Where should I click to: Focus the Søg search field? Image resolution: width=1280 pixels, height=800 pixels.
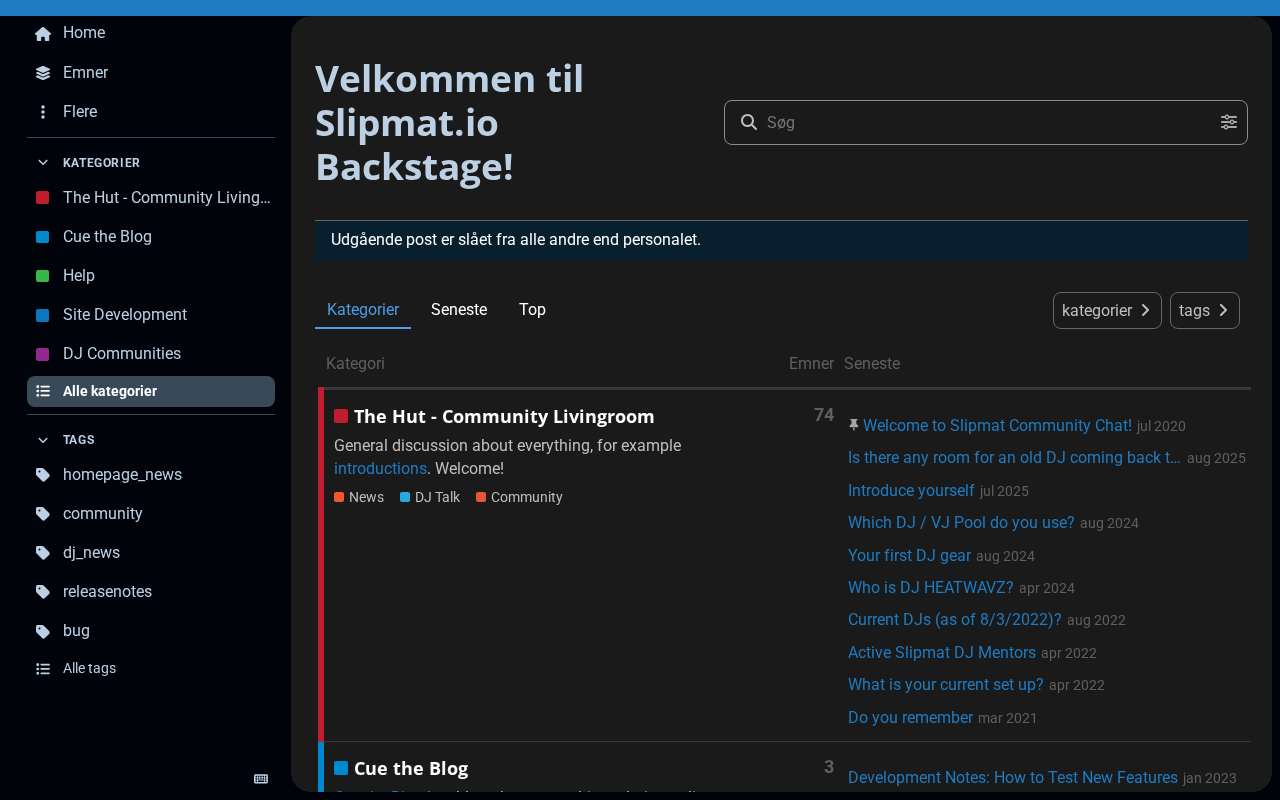(986, 122)
